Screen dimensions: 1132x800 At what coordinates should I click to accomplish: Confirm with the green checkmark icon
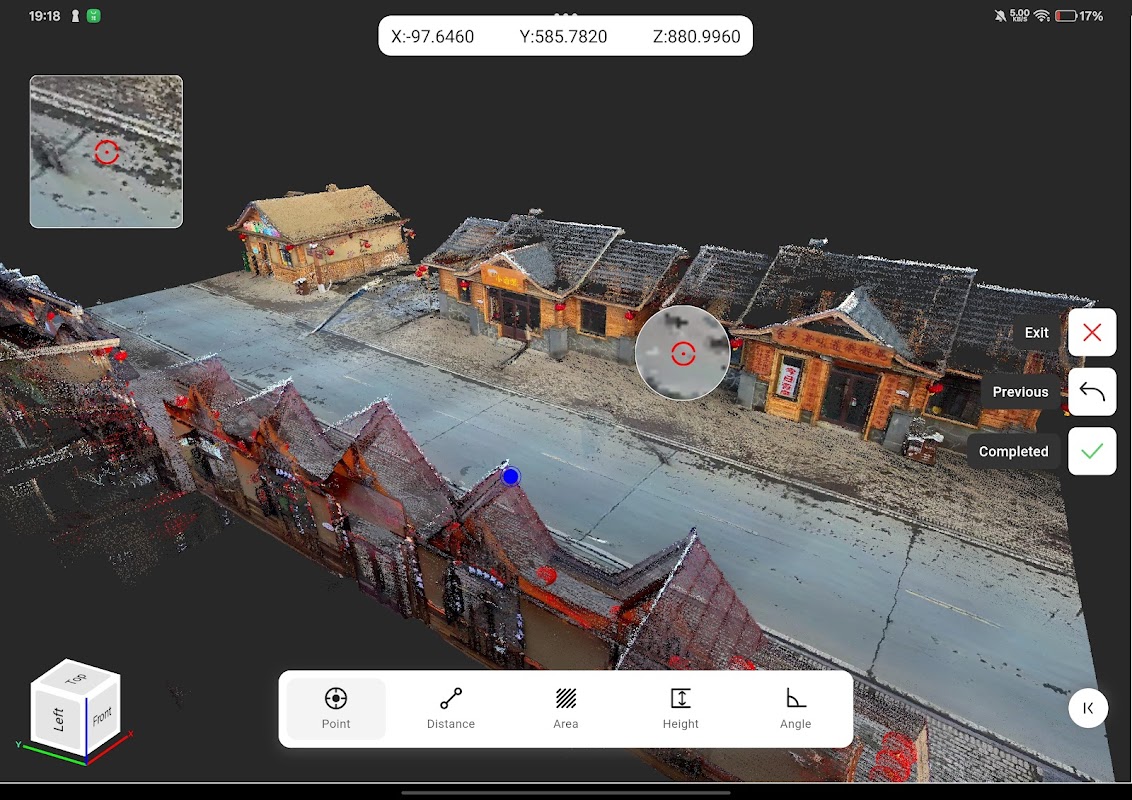[x=1092, y=451]
